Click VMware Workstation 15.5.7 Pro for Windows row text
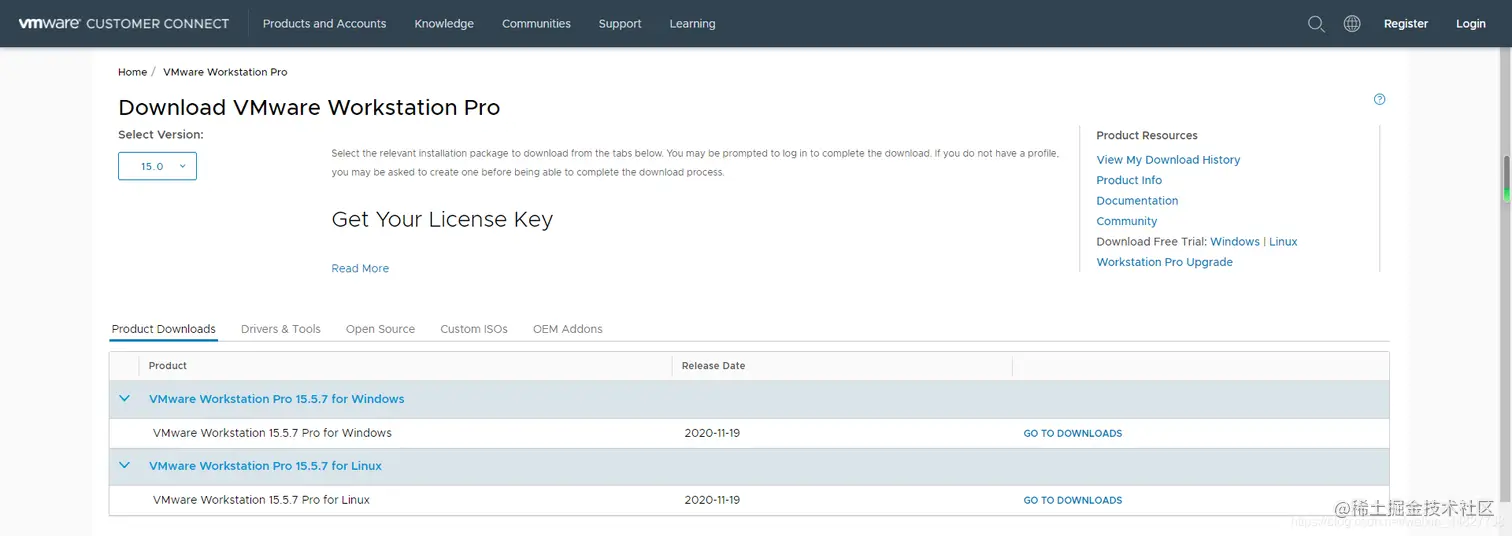 tap(272, 433)
